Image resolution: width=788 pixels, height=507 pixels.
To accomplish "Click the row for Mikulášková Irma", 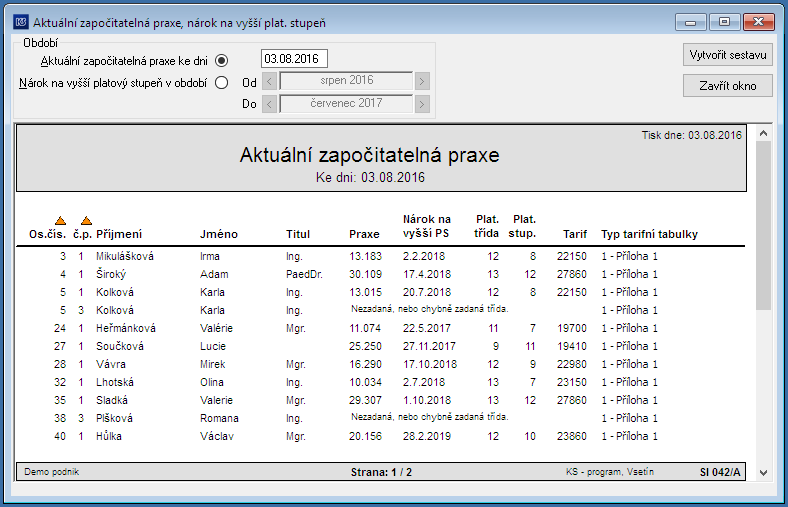I will [380, 256].
